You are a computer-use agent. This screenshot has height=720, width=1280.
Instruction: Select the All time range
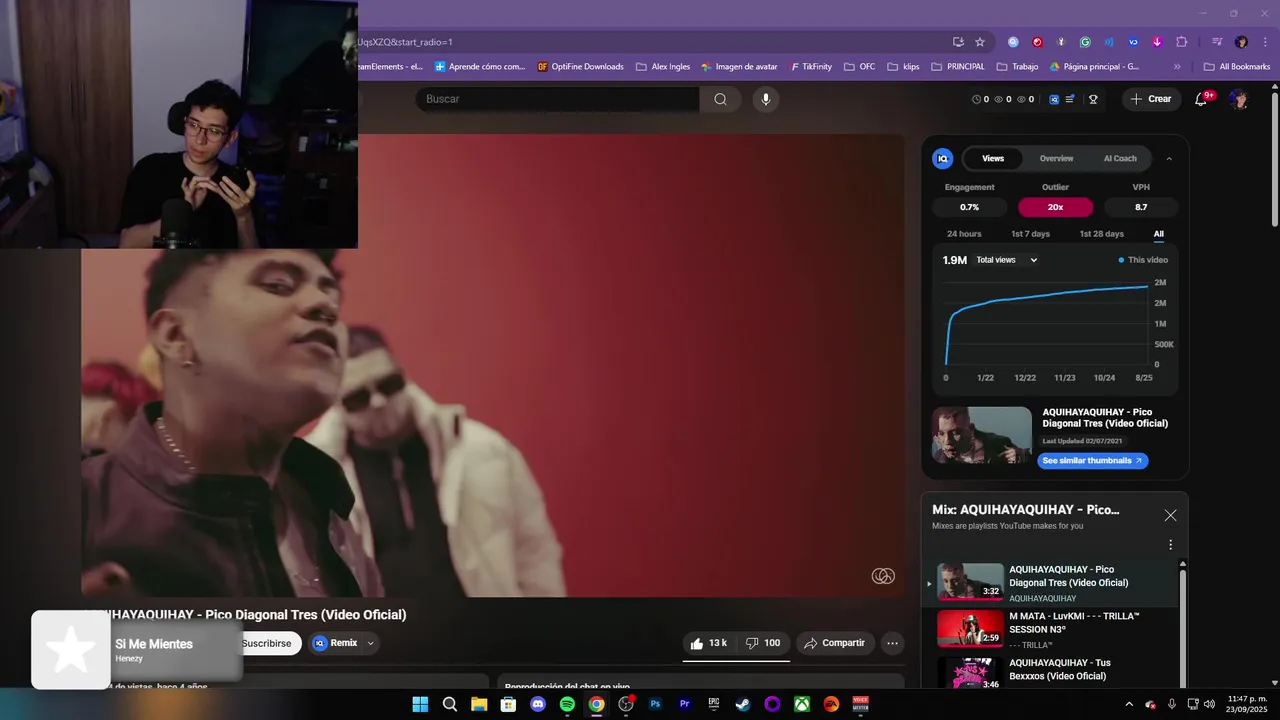tap(1159, 234)
